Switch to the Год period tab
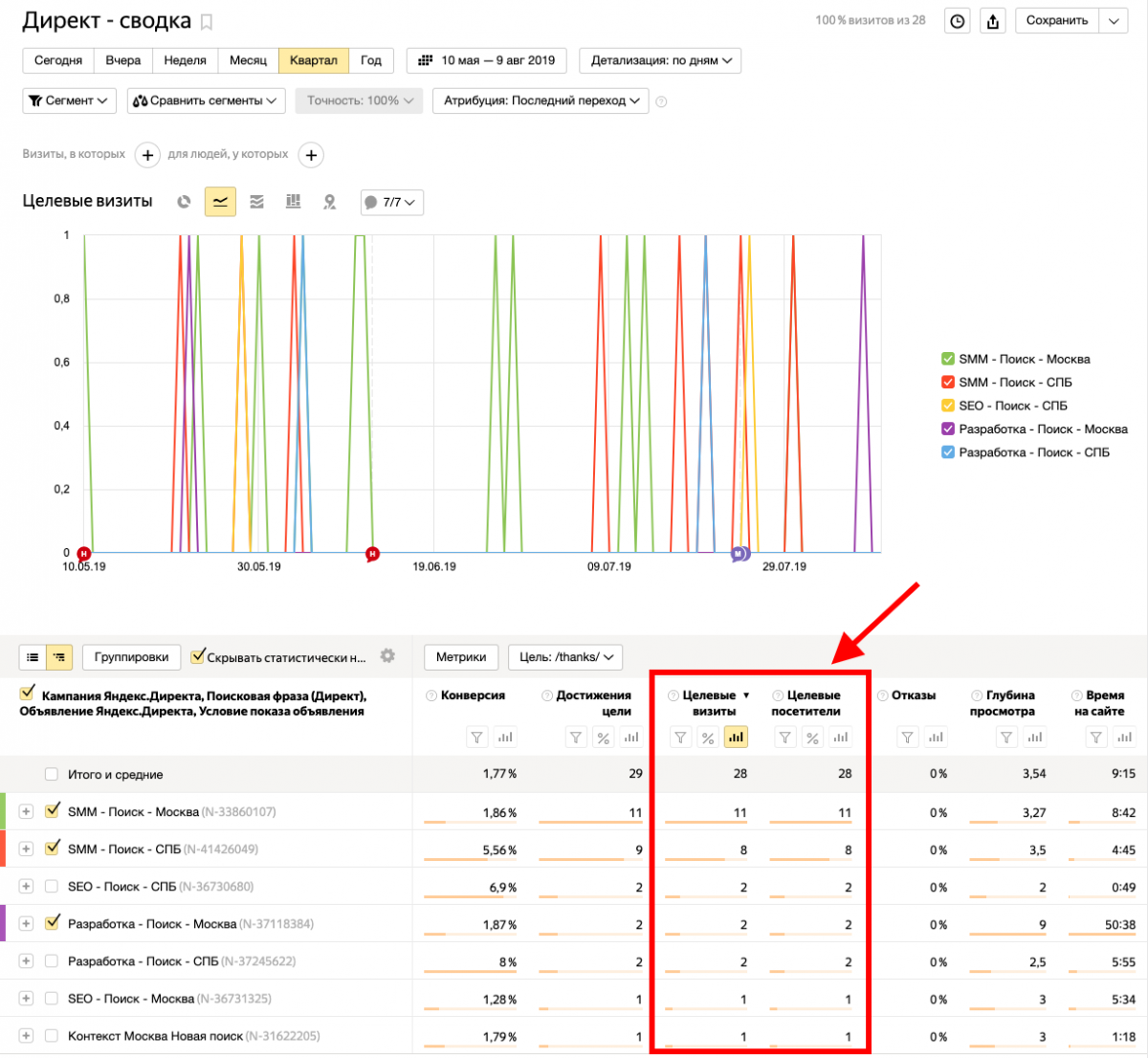1148x1058 pixels. click(371, 60)
